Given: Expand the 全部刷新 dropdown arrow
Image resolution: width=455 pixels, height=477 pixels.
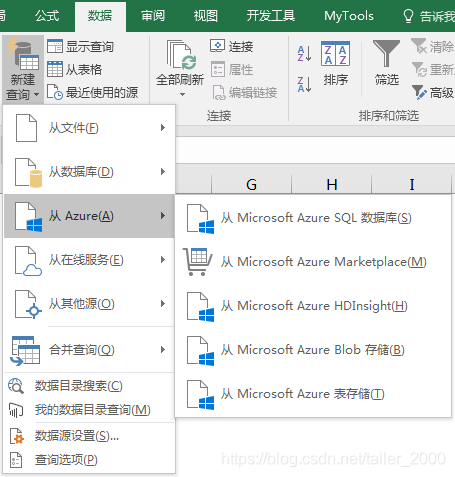Looking at the screenshot, I should (182, 95).
